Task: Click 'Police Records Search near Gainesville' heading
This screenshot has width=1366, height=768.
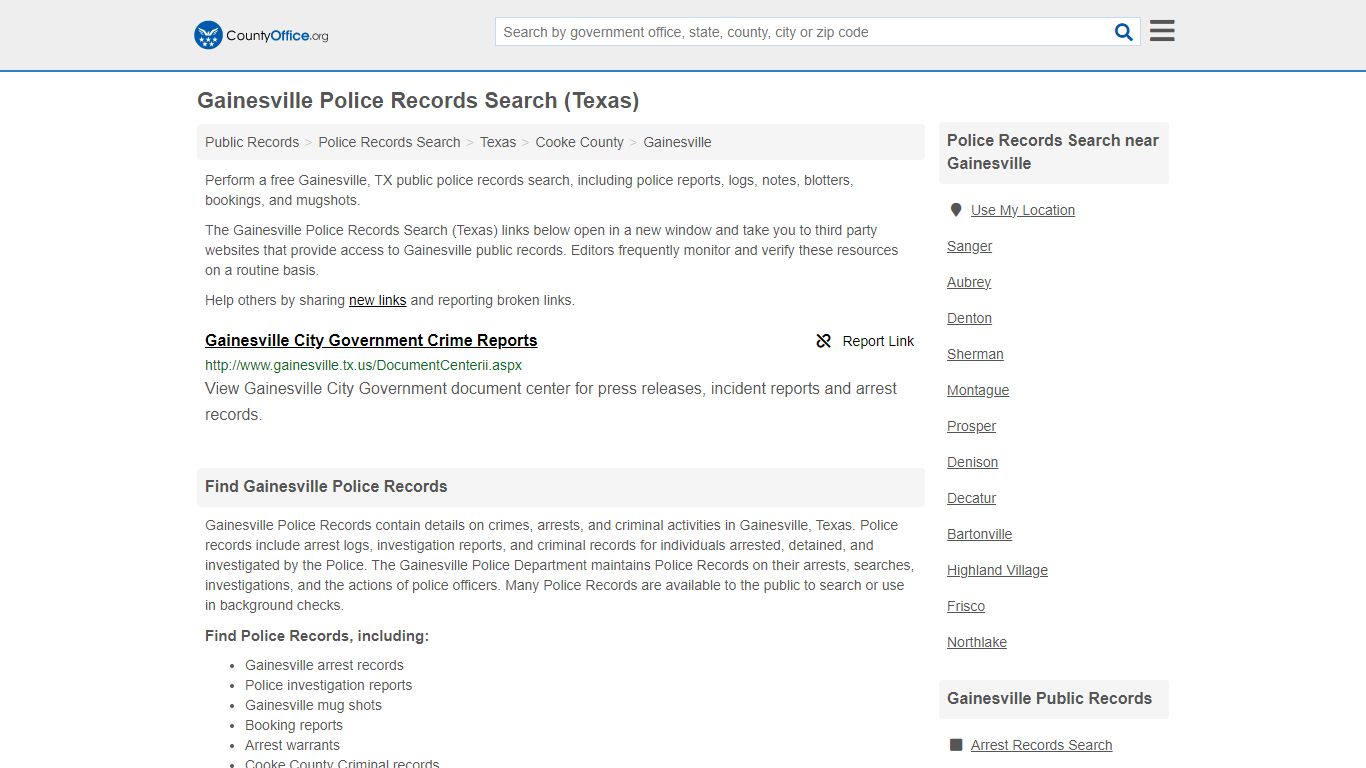Action: pyautogui.click(x=1053, y=152)
